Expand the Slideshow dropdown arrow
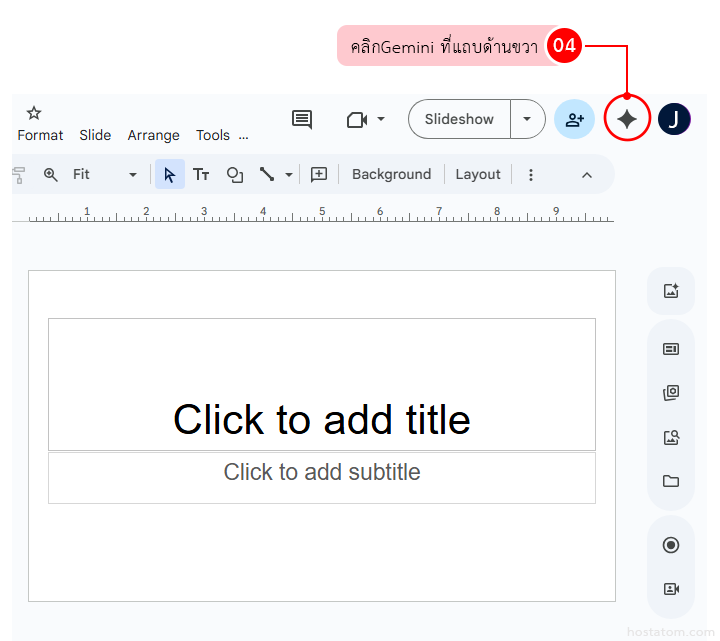720x641 pixels. point(527,119)
